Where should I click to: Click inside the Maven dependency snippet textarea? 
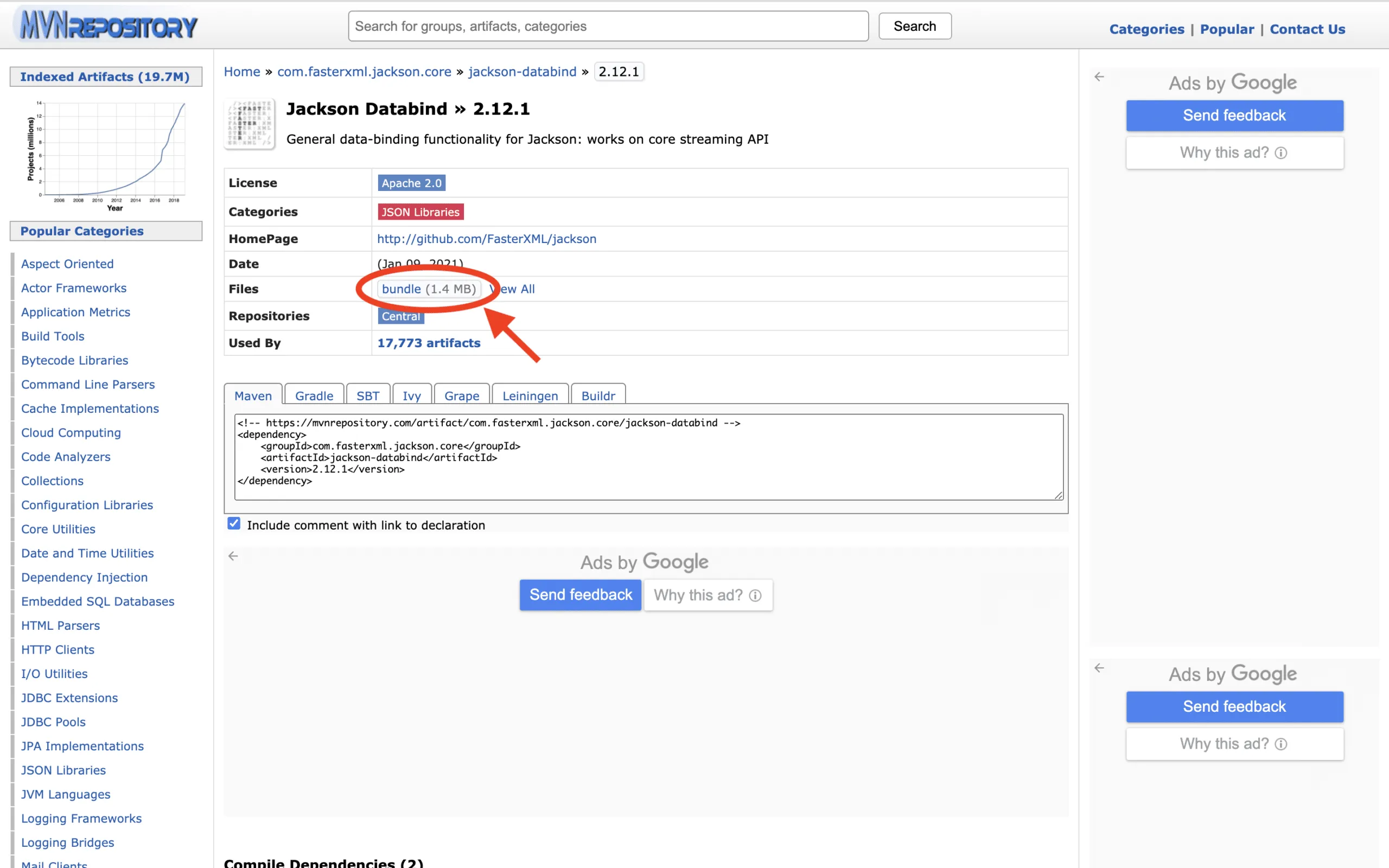(x=648, y=457)
